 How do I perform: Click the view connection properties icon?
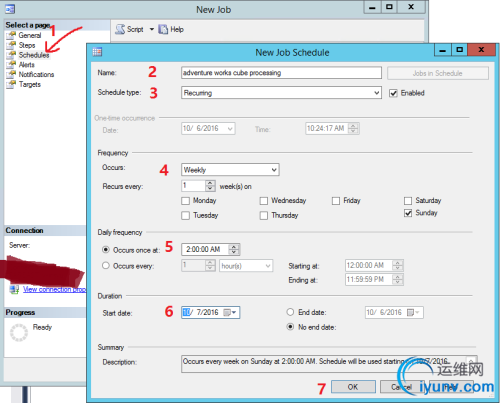click(14, 289)
